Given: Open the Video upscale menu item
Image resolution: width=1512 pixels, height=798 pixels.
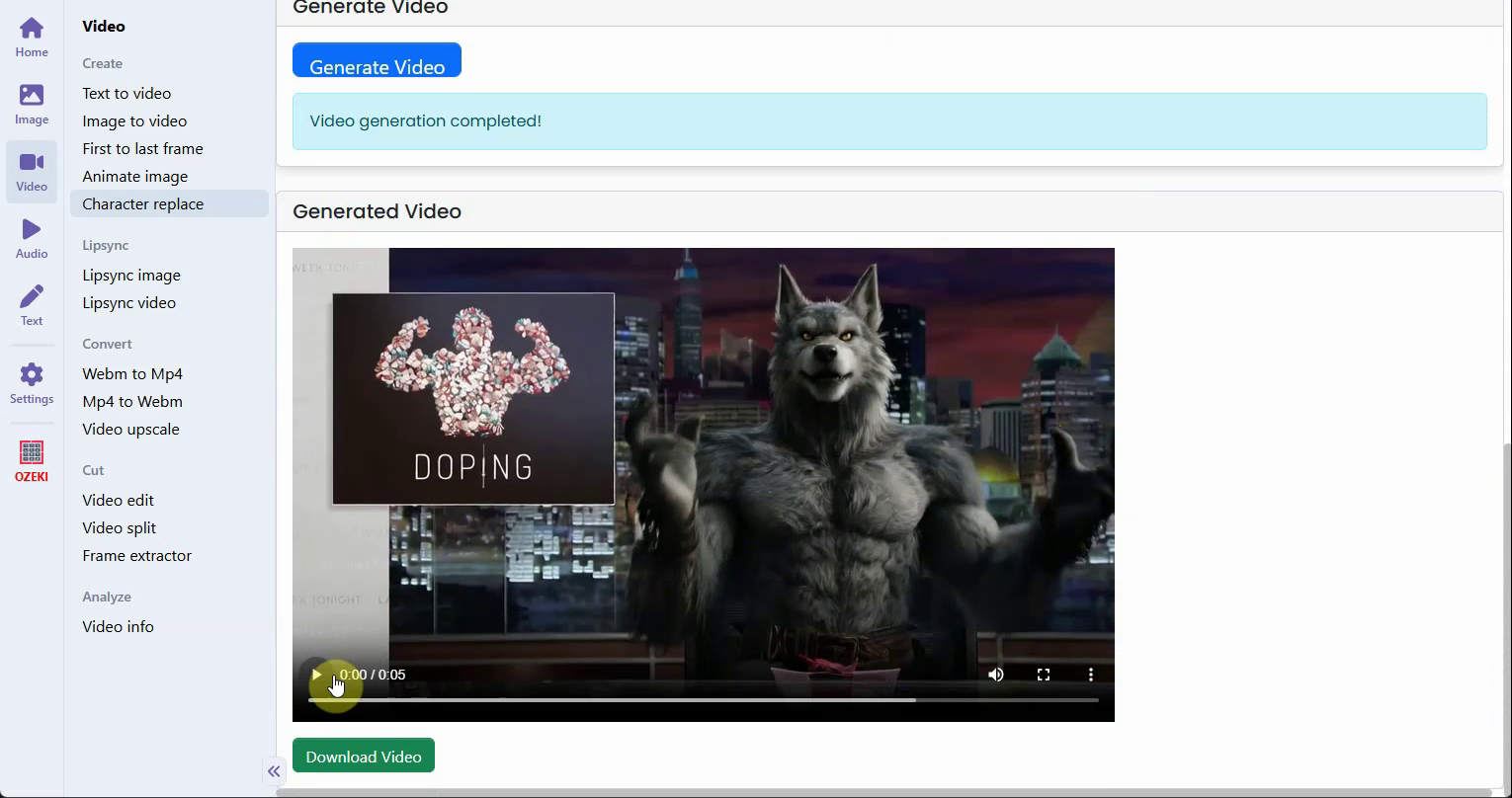Looking at the screenshot, I should tap(130, 429).
